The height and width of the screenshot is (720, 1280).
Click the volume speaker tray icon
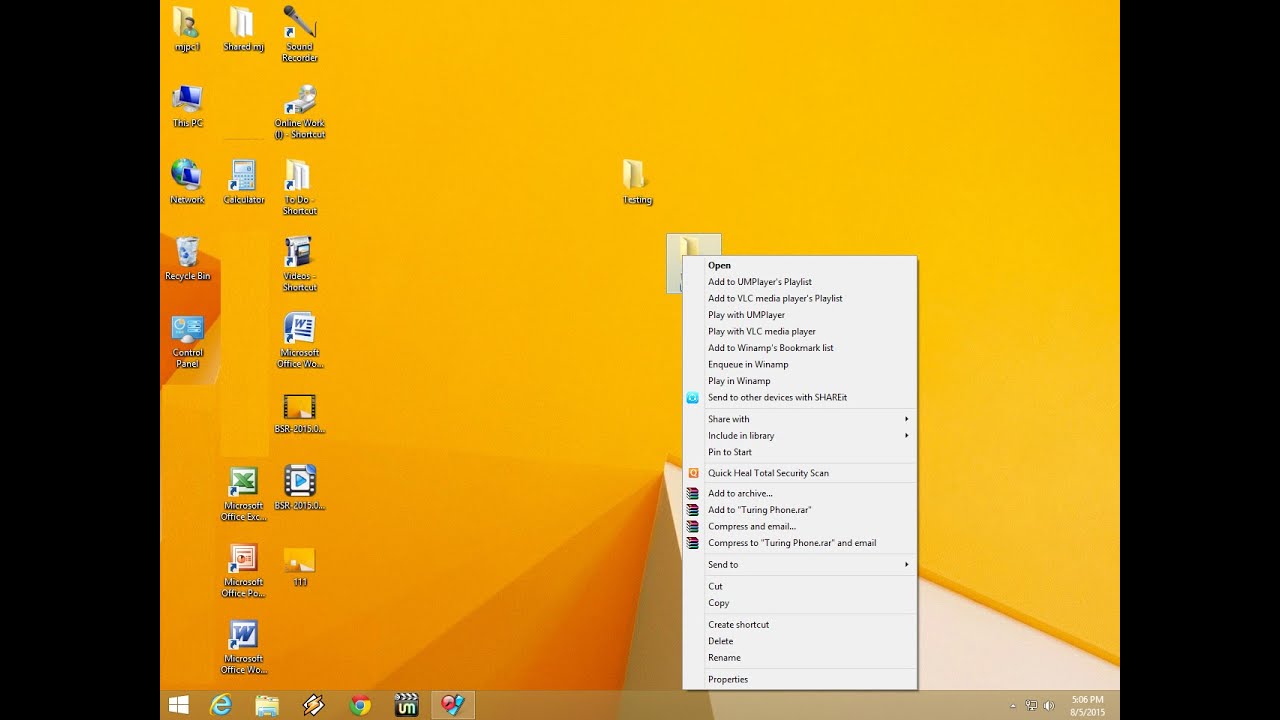pyautogui.click(x=1049, y=706)
